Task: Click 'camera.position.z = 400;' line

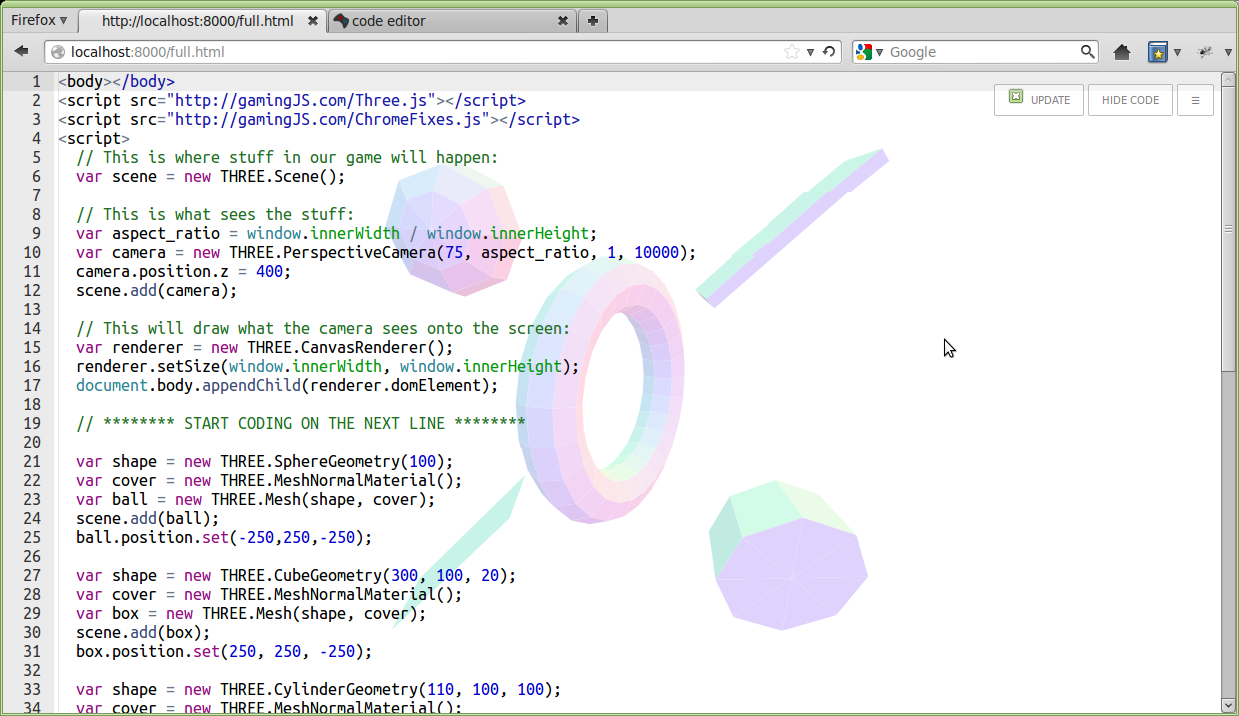Action: (x=183, y=271)
